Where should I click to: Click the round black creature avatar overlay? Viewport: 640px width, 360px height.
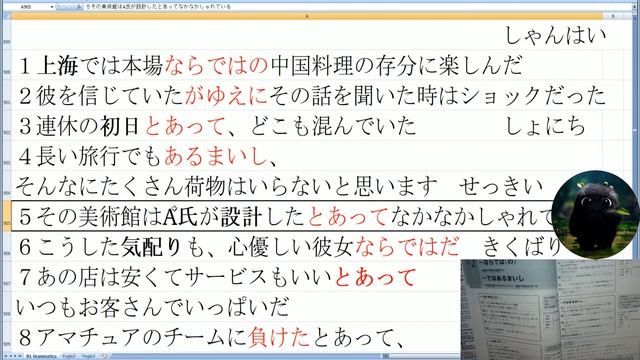(x=595, y=215)
